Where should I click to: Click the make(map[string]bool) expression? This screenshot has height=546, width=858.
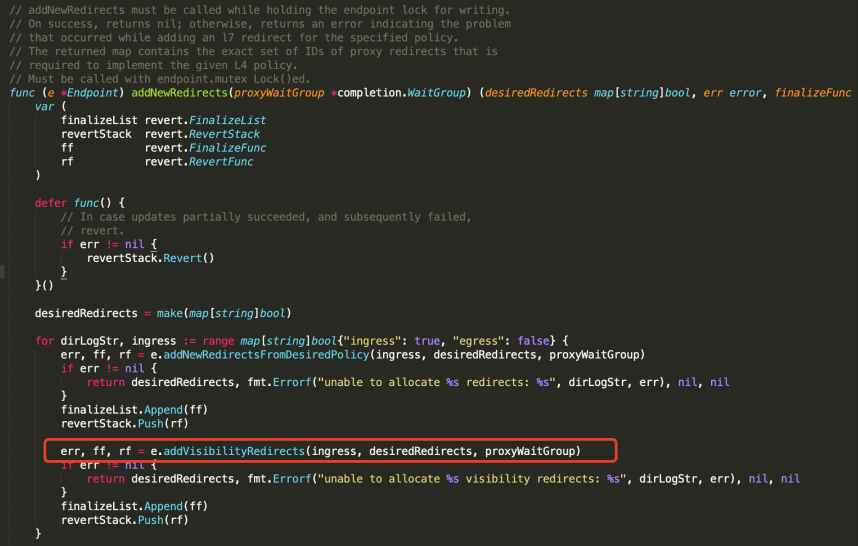point(224,313)
